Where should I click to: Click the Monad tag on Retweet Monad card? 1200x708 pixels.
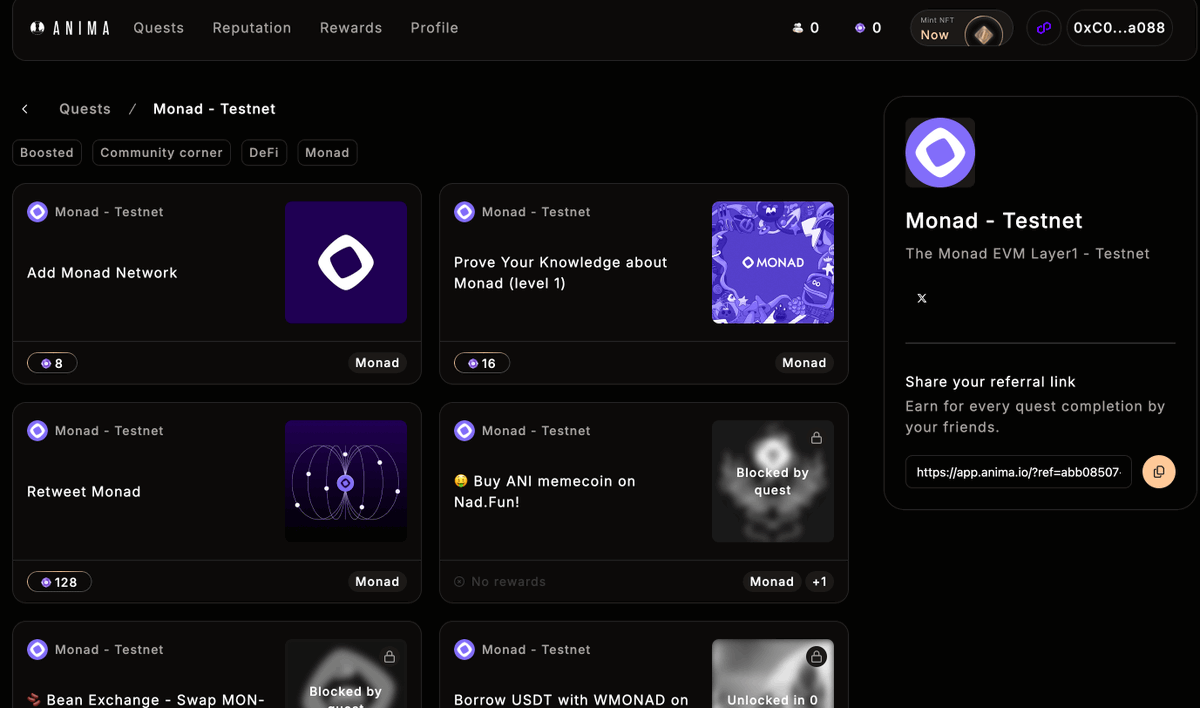click(x=377, y=582)
